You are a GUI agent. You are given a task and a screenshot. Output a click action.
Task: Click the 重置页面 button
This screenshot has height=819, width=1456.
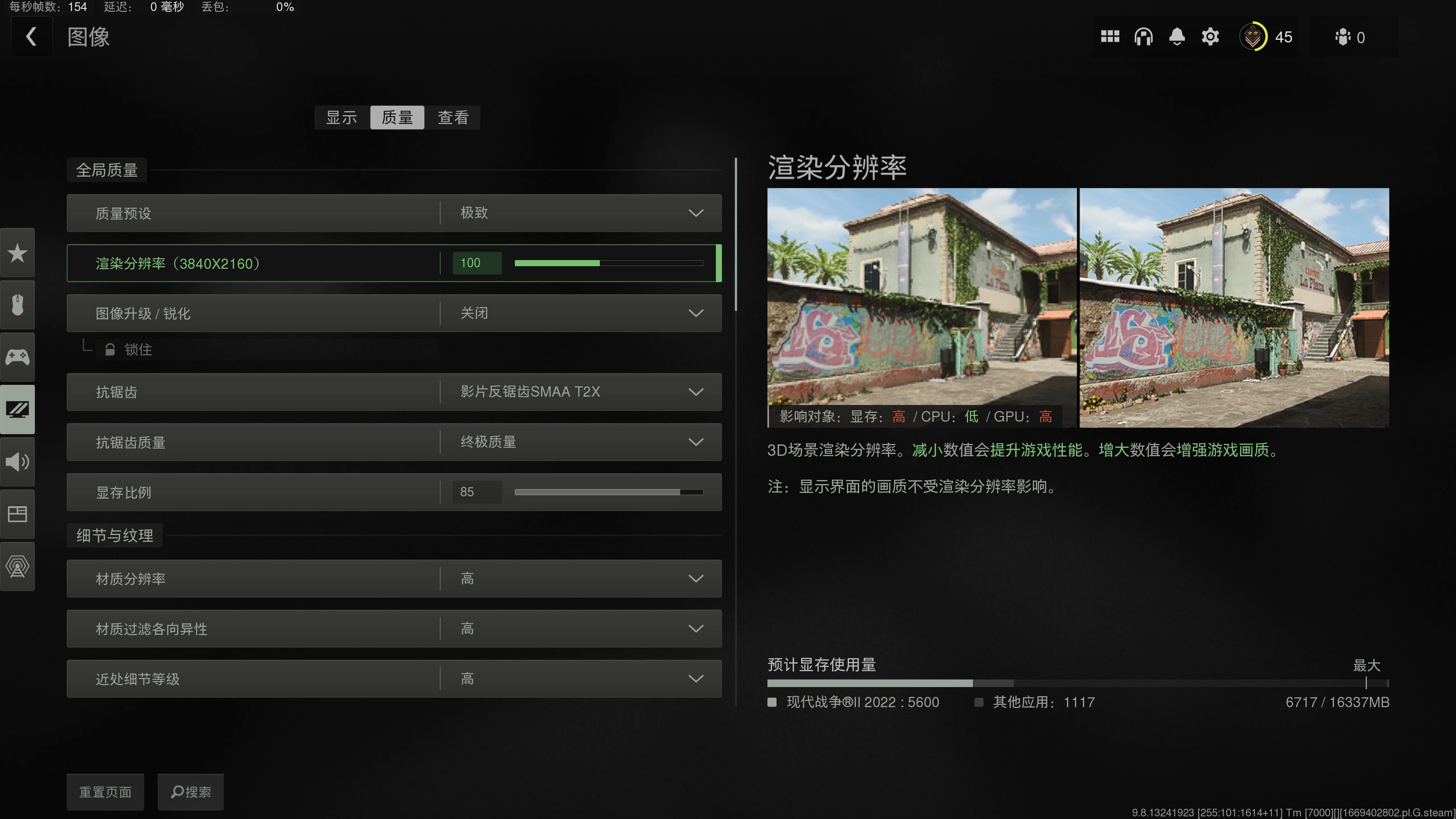pos(105,792)
